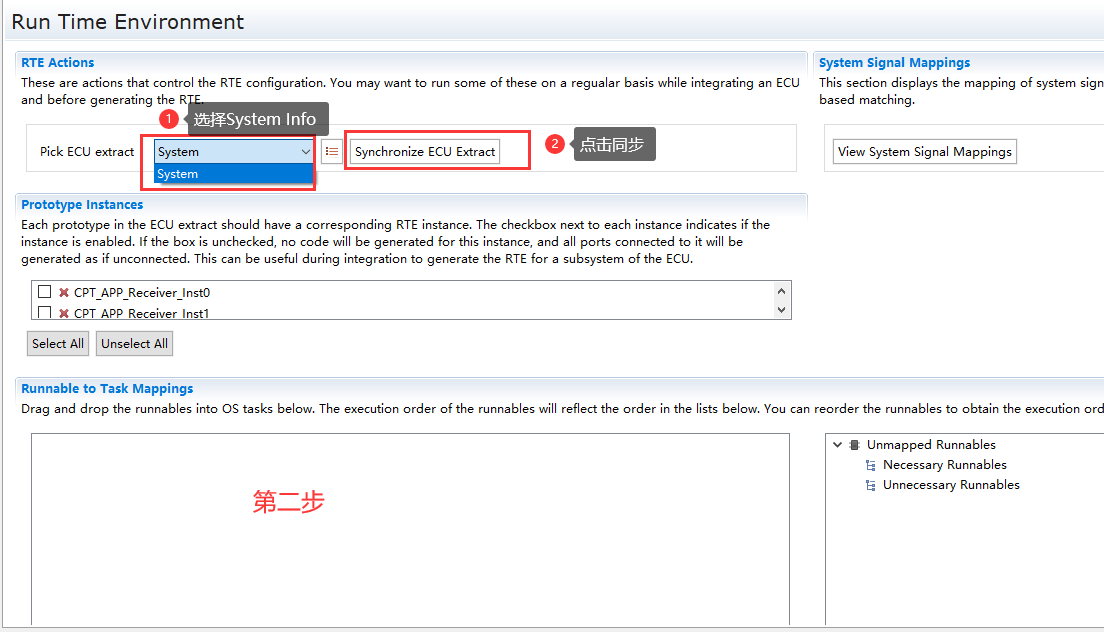Open the Pick ECU extract combo box
The height and width of the screenshot is (632, 1104).
pos(305,152)
